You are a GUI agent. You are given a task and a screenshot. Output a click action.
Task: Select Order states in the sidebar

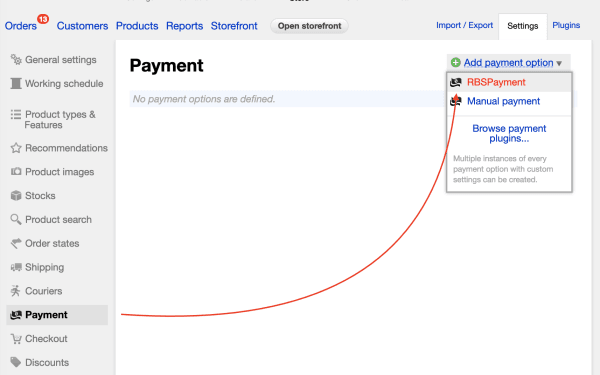click(x=52, y=243)
